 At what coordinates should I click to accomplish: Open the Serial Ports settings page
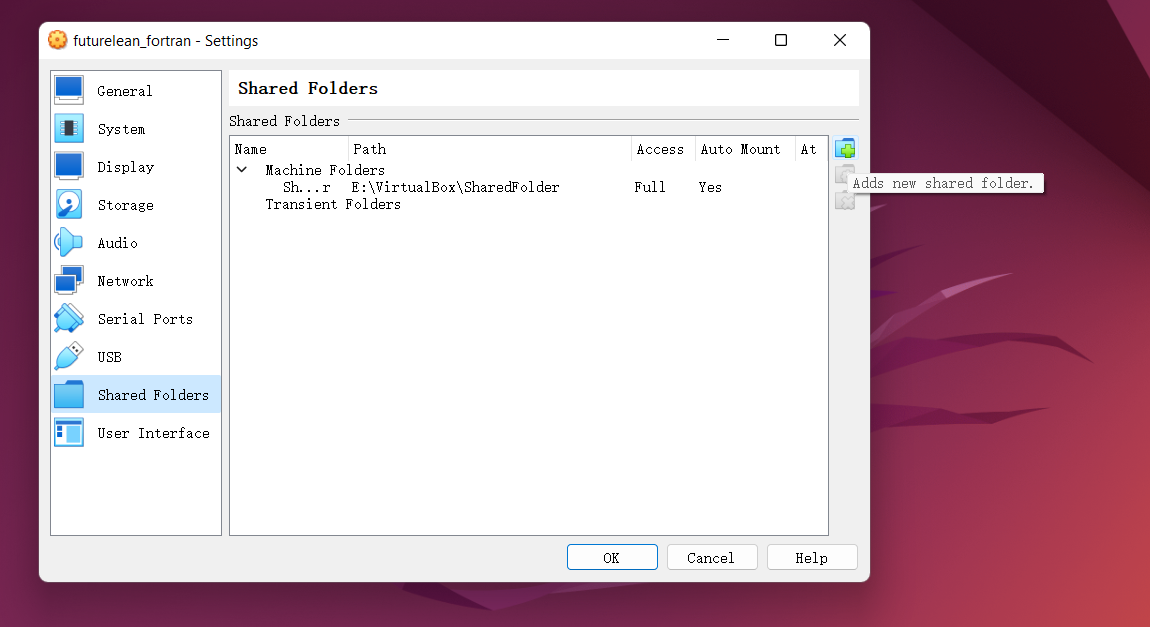click(144, 318)
